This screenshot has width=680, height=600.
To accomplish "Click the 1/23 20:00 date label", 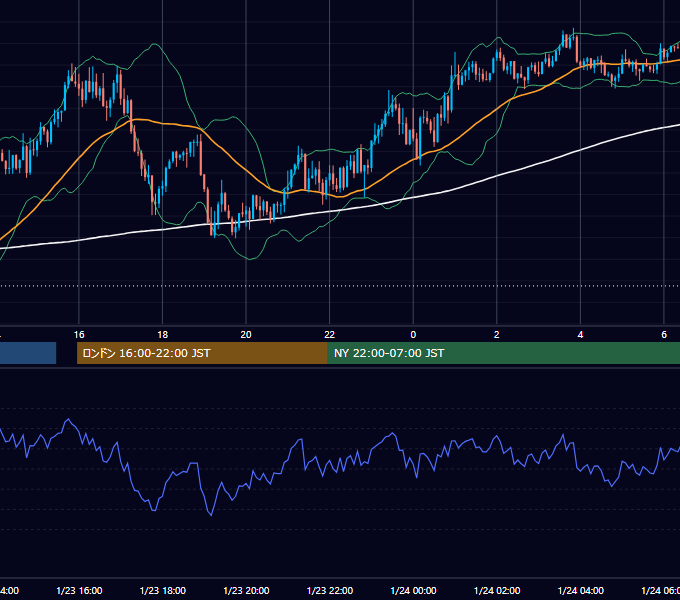I will coord(246,590).
